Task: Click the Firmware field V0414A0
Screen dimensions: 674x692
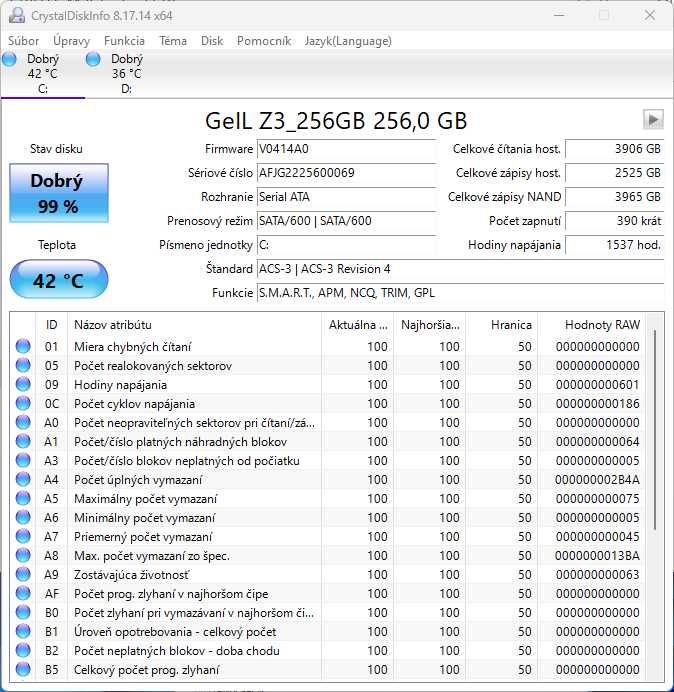Action: coord(346,149)
